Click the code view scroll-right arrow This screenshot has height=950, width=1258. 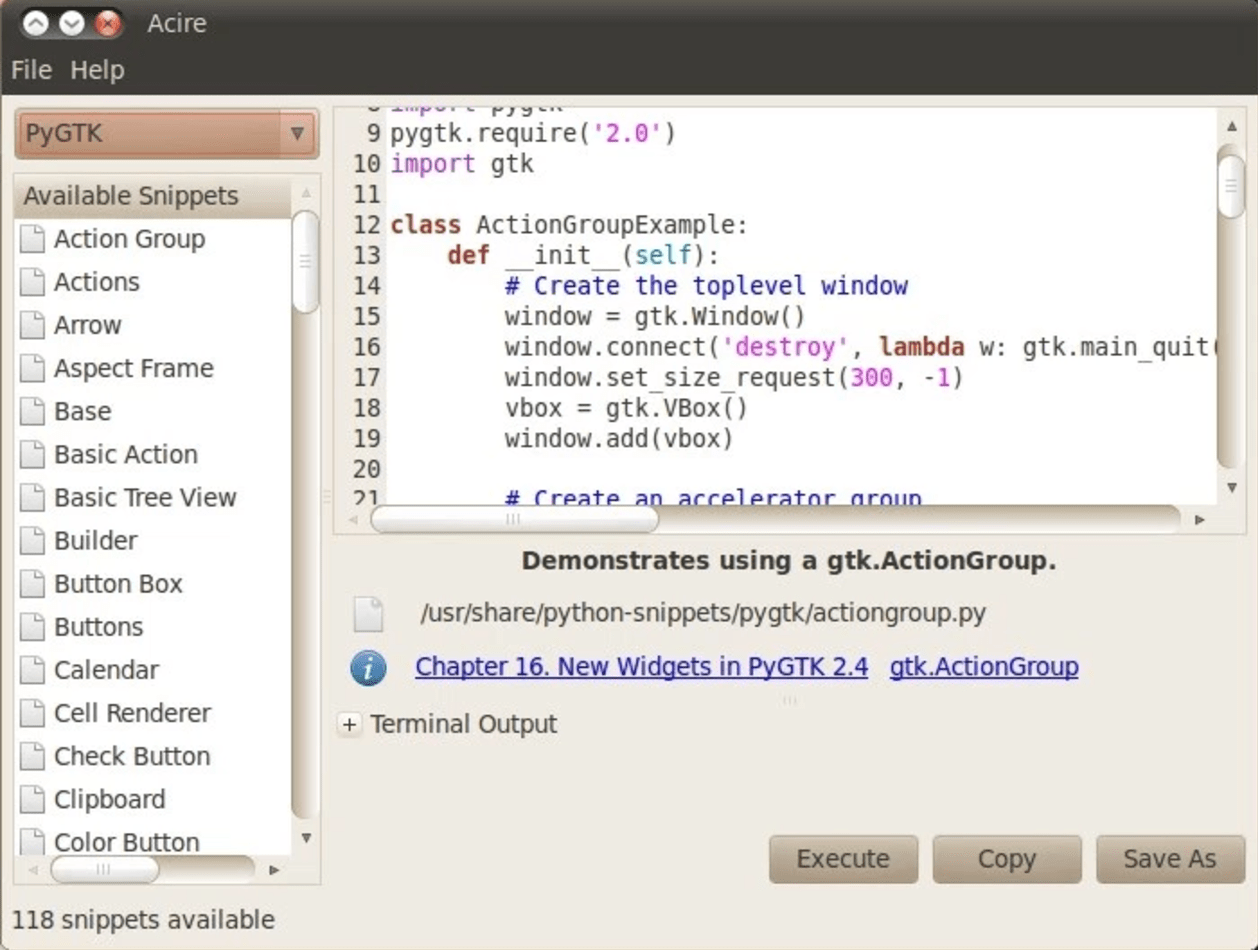click(1200, 520)
